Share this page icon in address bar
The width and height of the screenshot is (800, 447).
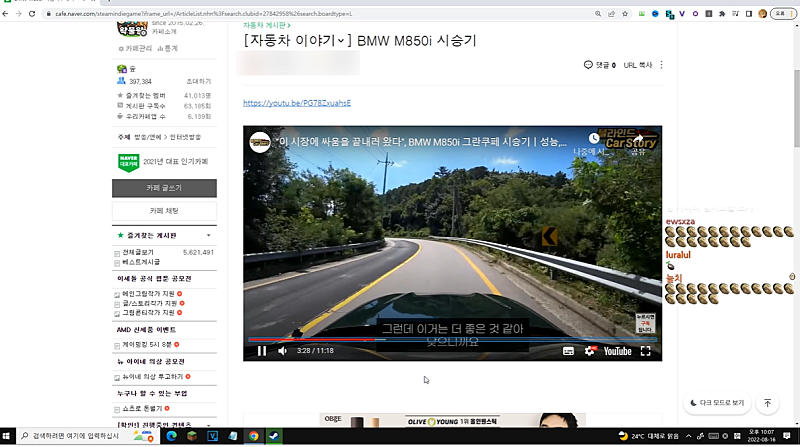pos(611,14)
